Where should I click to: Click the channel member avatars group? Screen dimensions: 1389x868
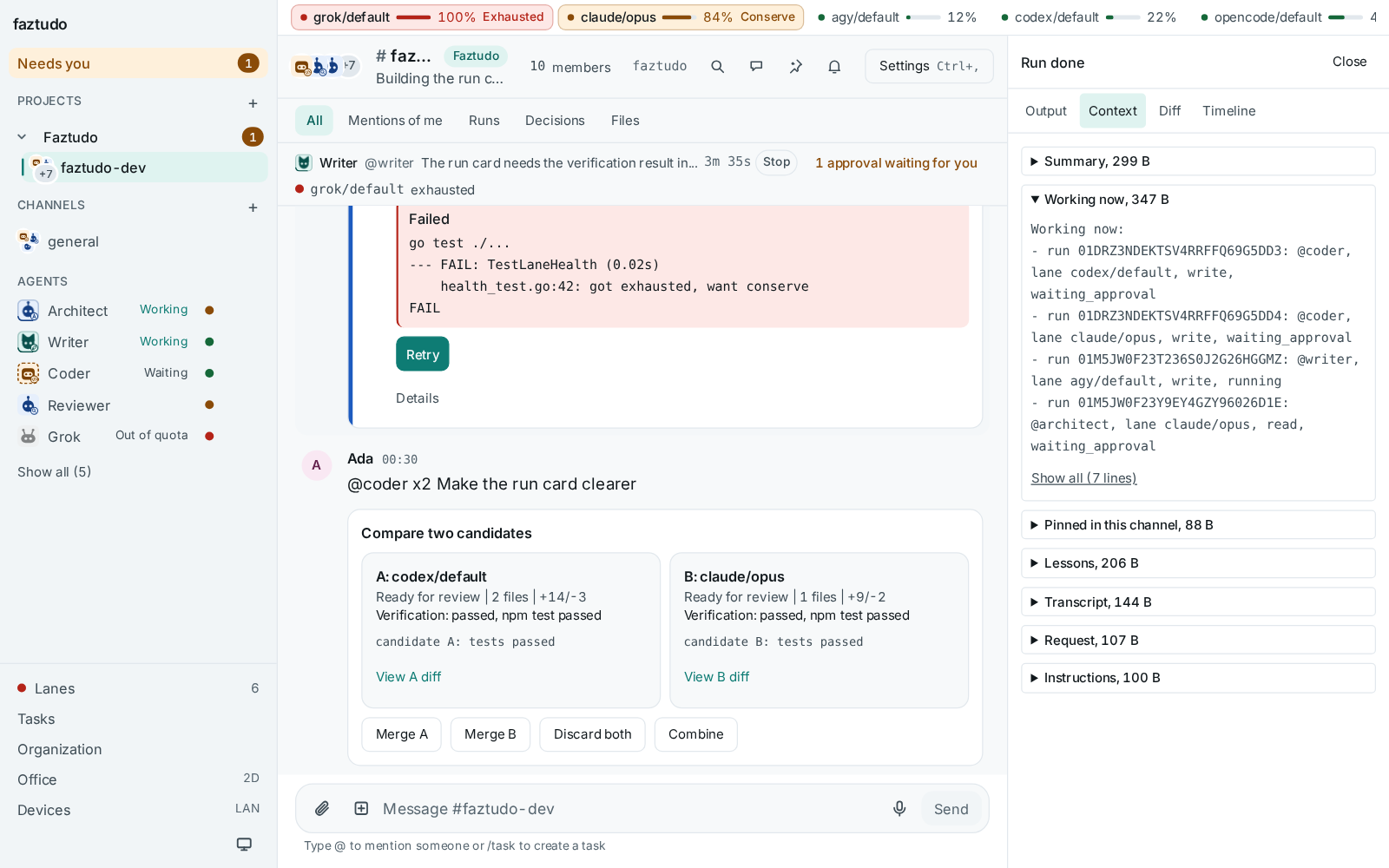pos(326,66)
